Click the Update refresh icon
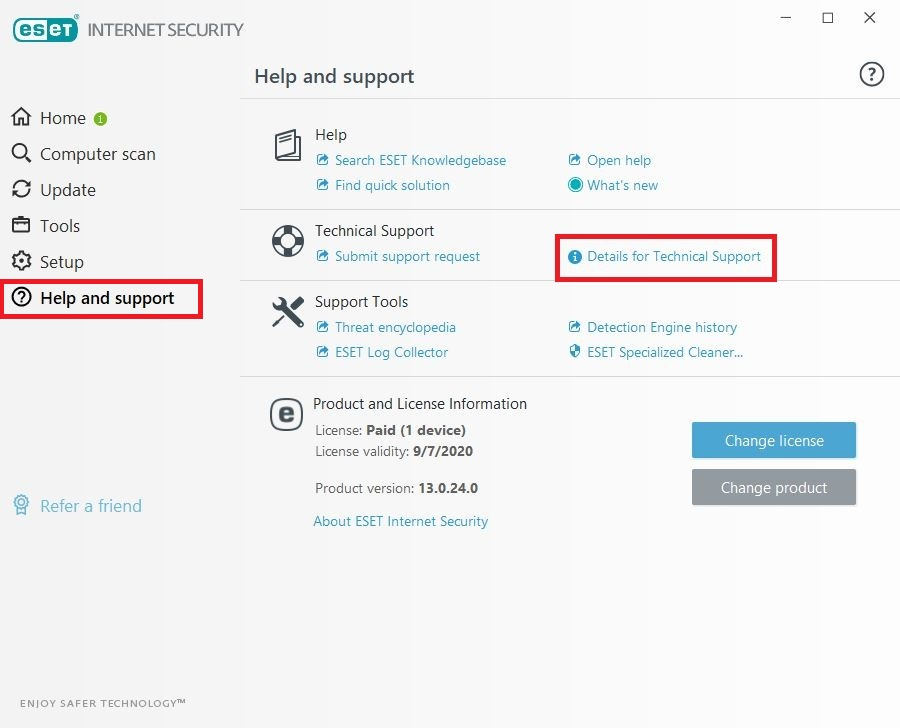The image size is (900, 728). click(x=21, y=189)
